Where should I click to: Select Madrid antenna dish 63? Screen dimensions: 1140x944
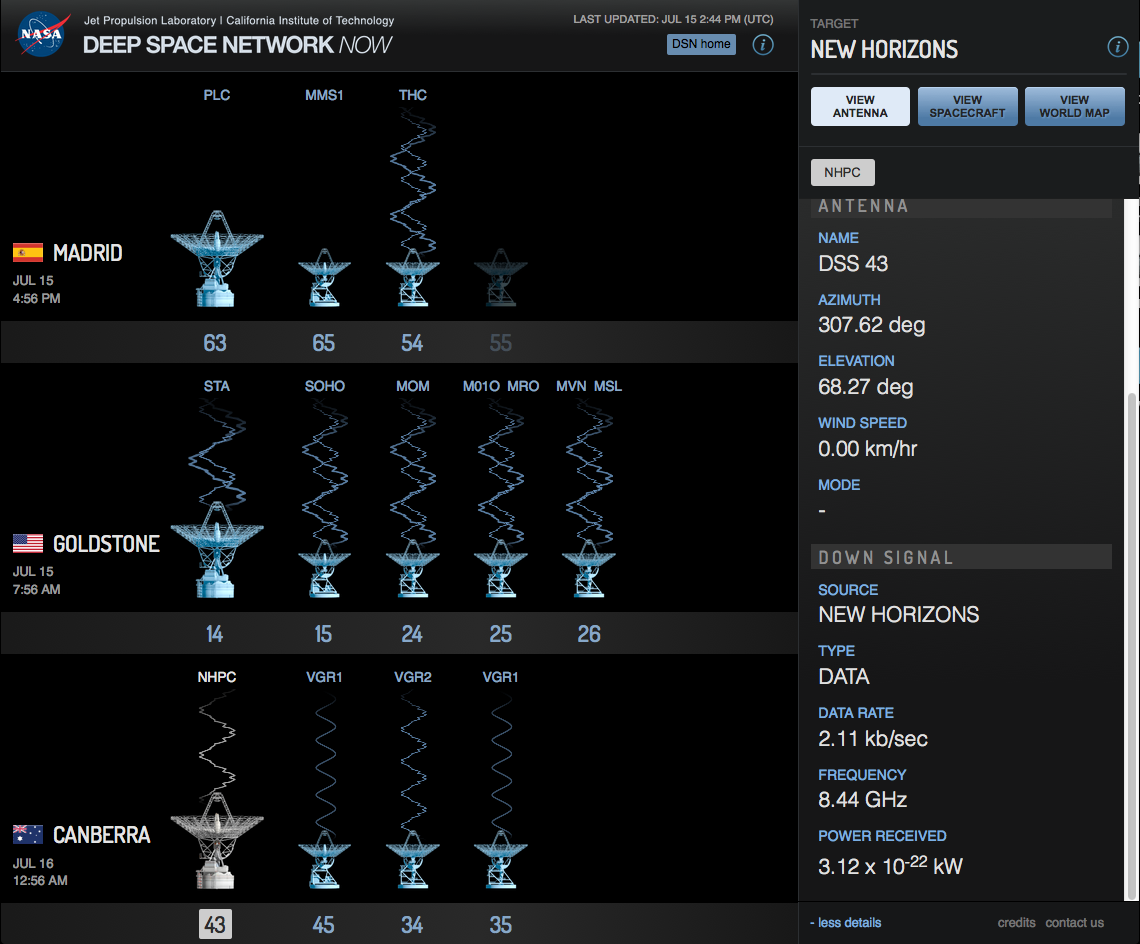coord(217,258)
